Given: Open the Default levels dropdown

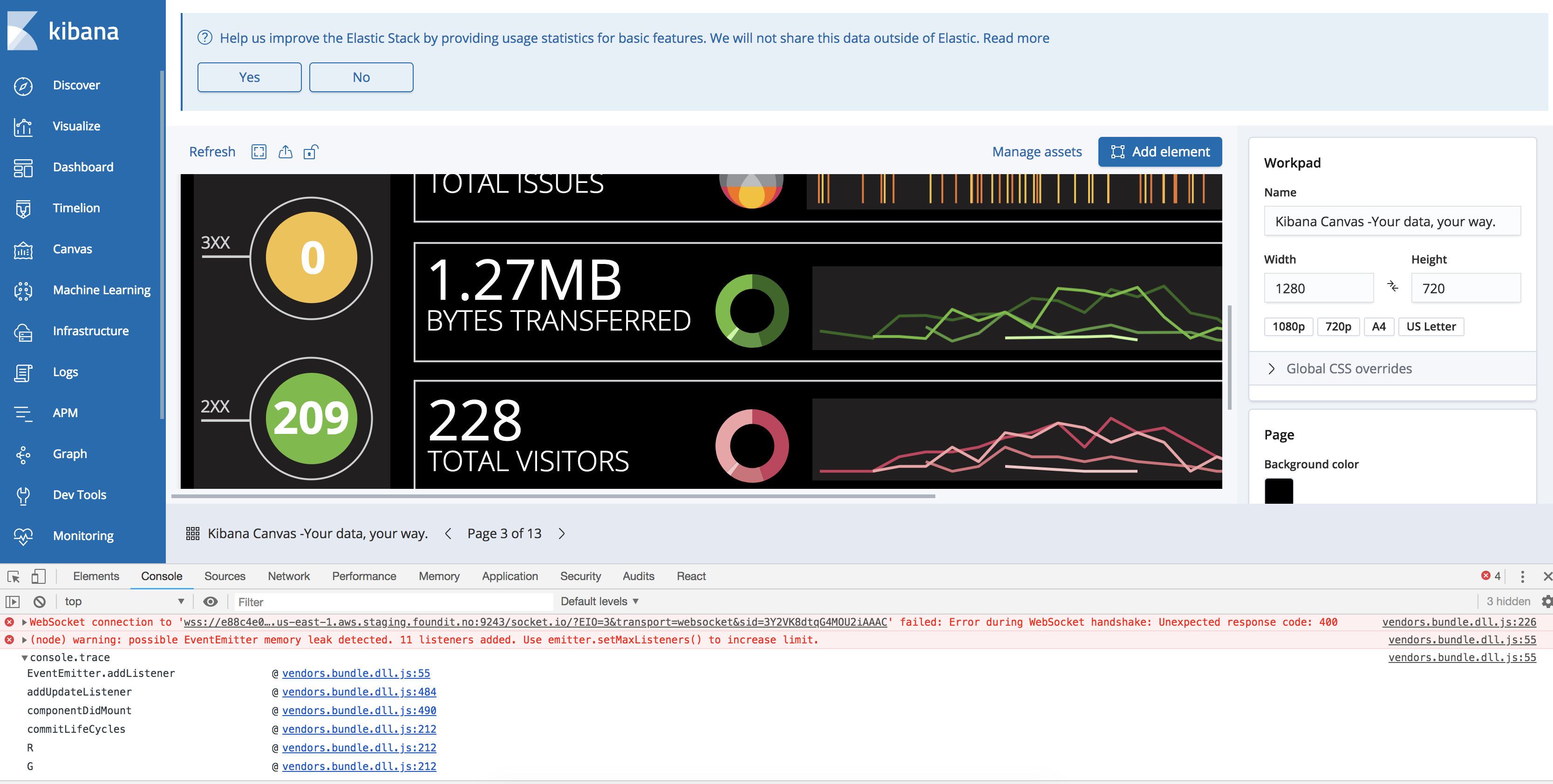Looking at the screenshot, I should [x=599, y=601].
